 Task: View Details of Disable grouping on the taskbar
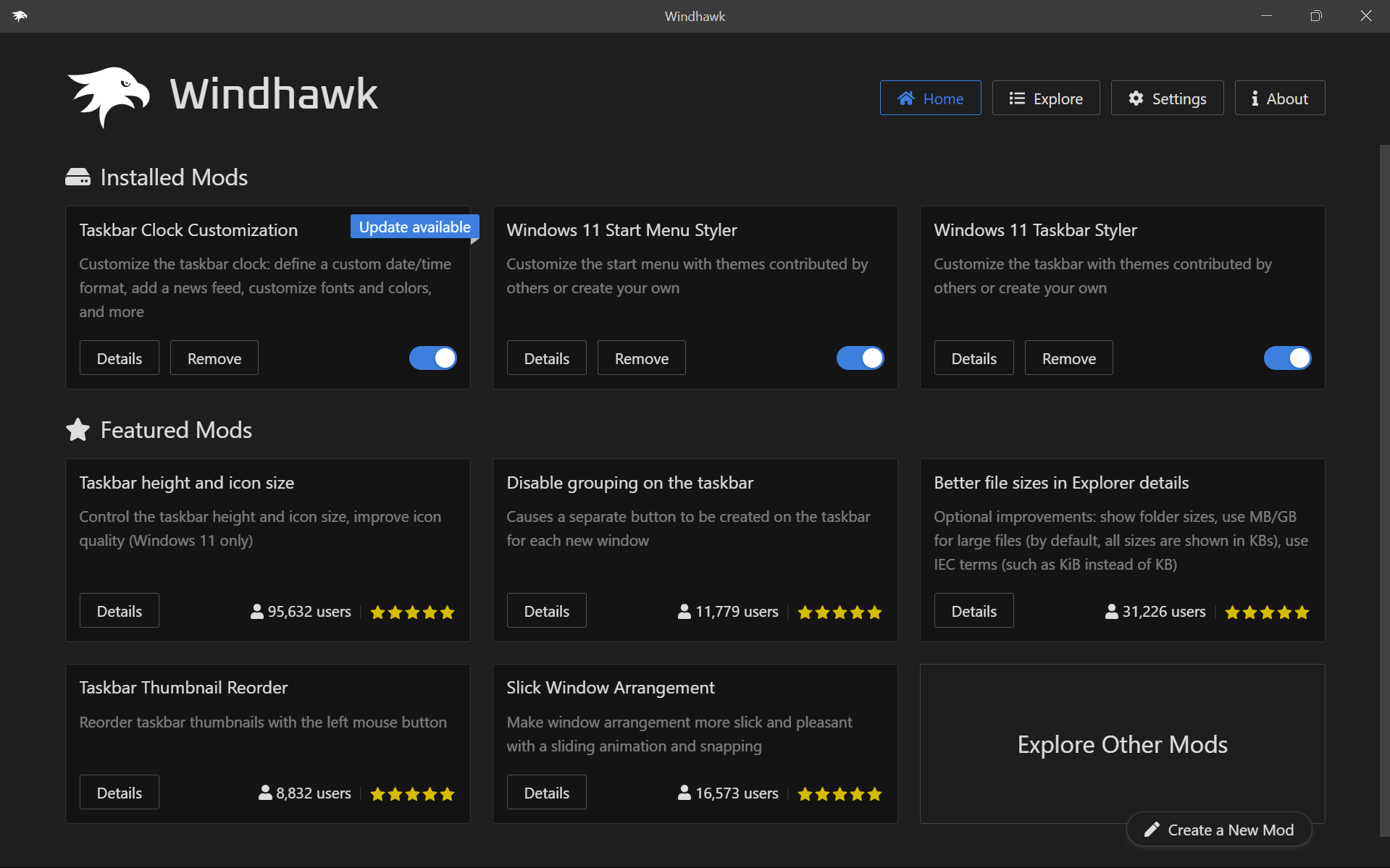(547, 610)
